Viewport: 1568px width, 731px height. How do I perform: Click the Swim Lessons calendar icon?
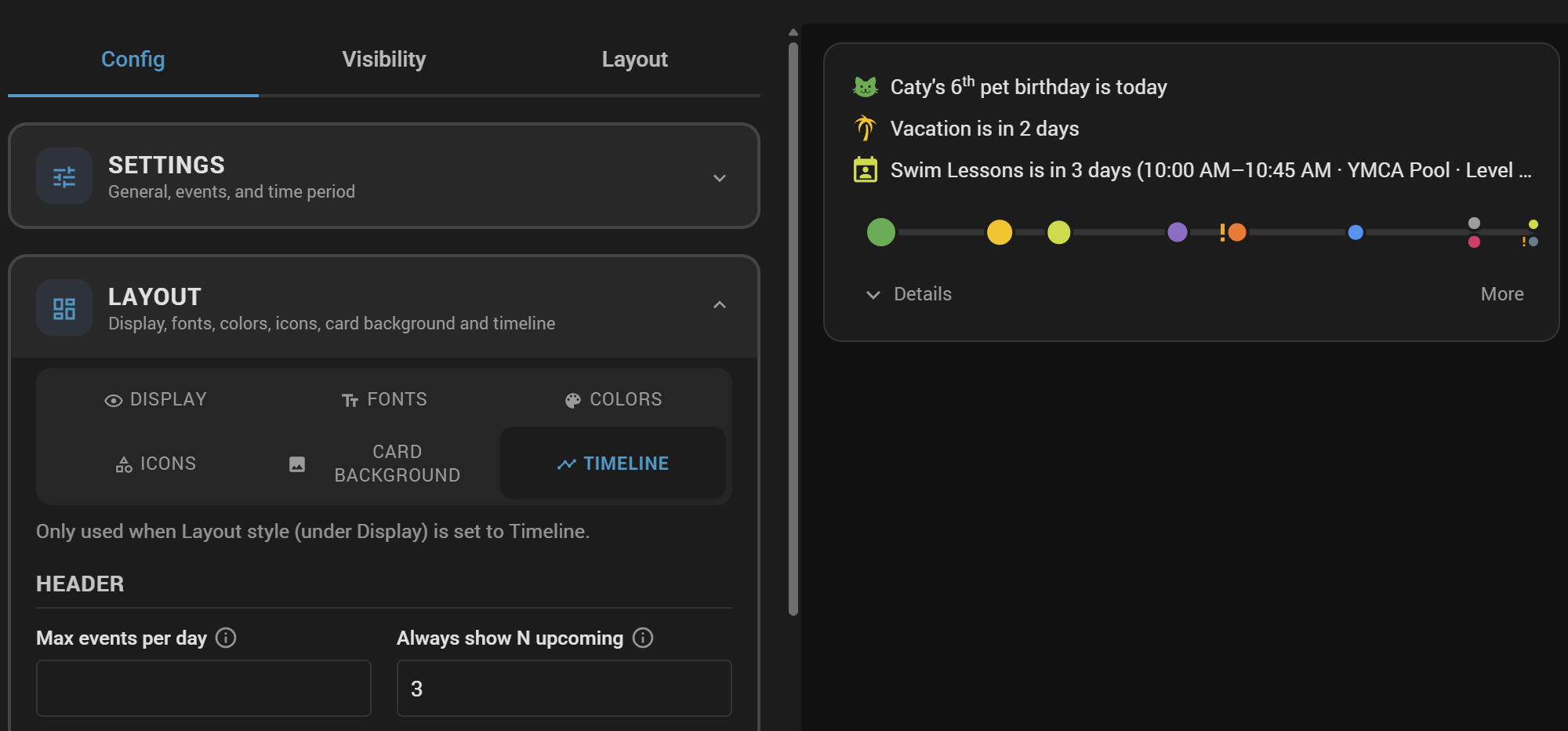[x=866, y=169]
